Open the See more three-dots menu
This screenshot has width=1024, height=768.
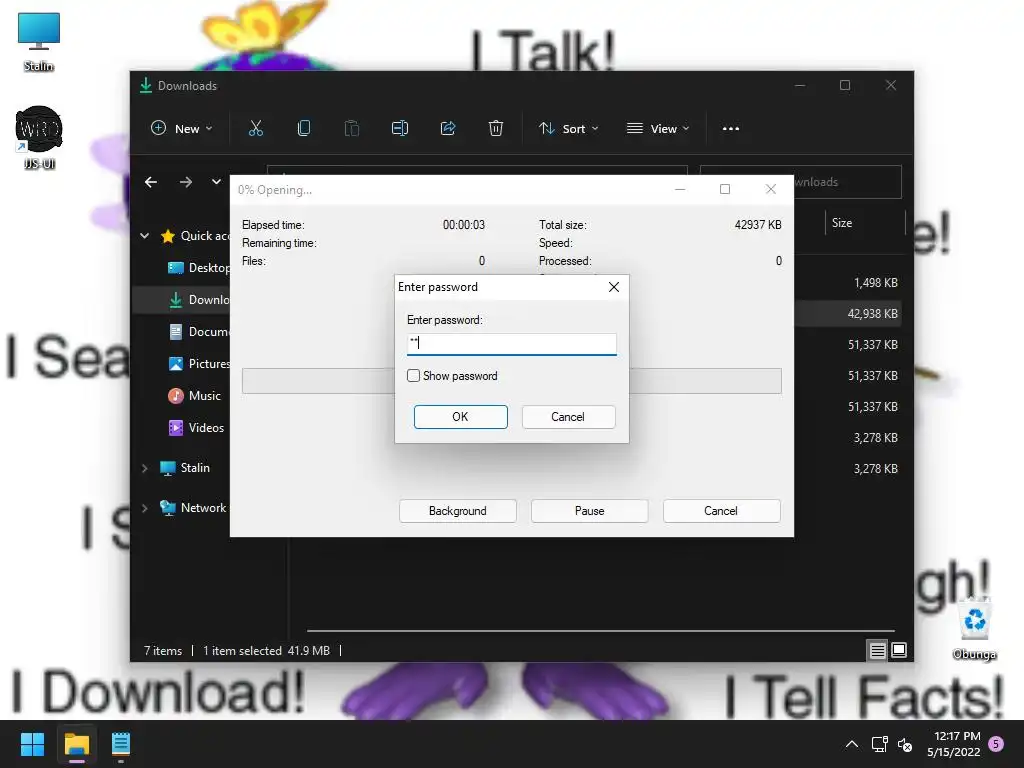pyautogui.click(x=731, y=129)
